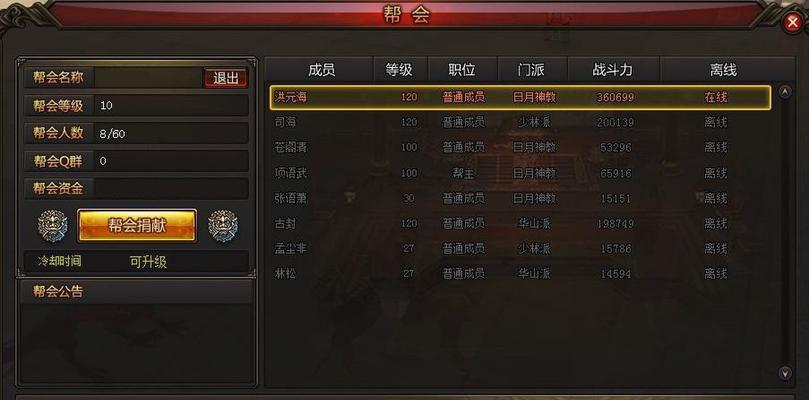This screenshot has width=809, height=400.
Task: Click scroll down arrow in member list
Action: [785, 372]
